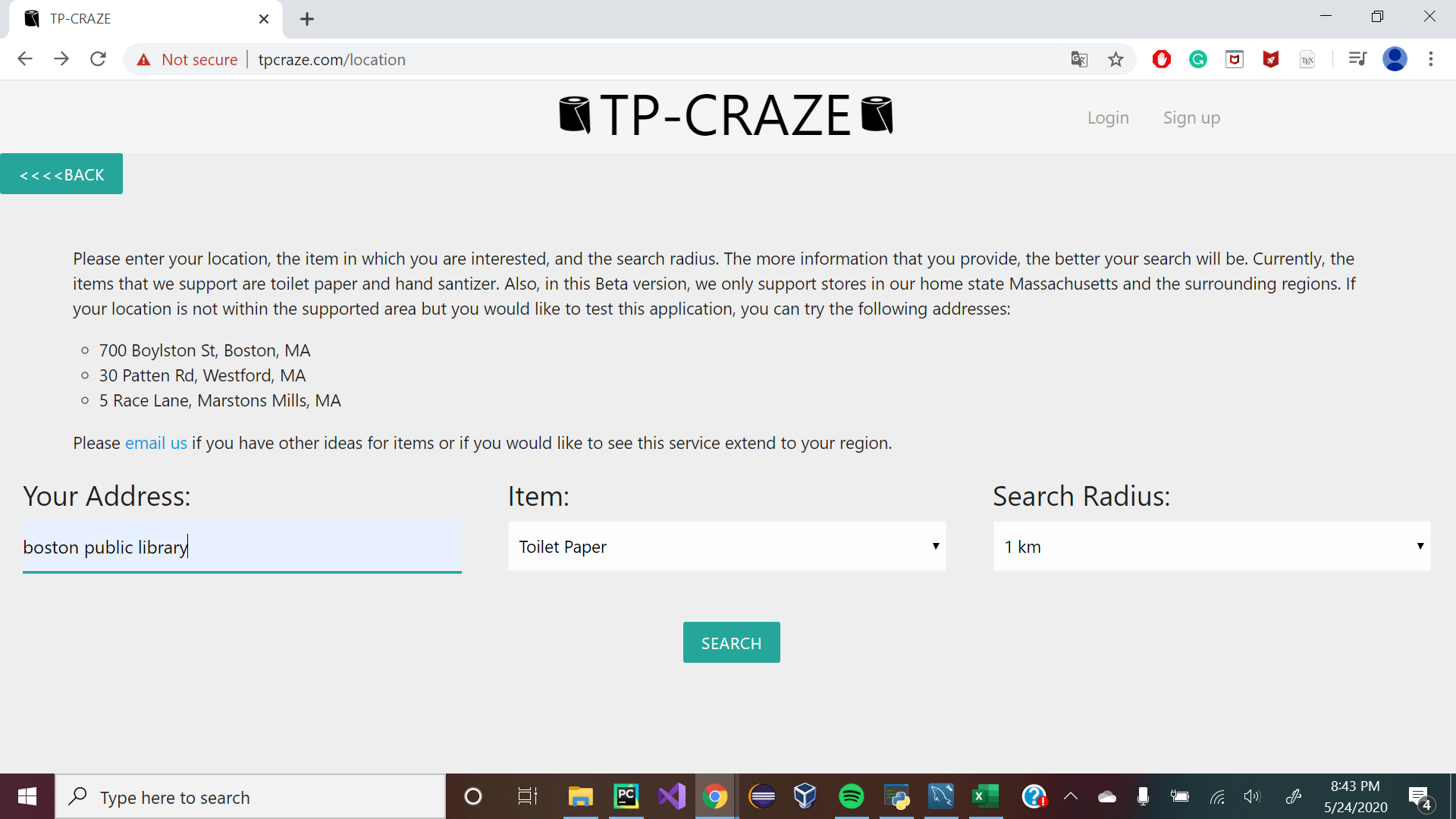Click the Your Address input field
Viewport: 1456px width, 819px height.
242,546
